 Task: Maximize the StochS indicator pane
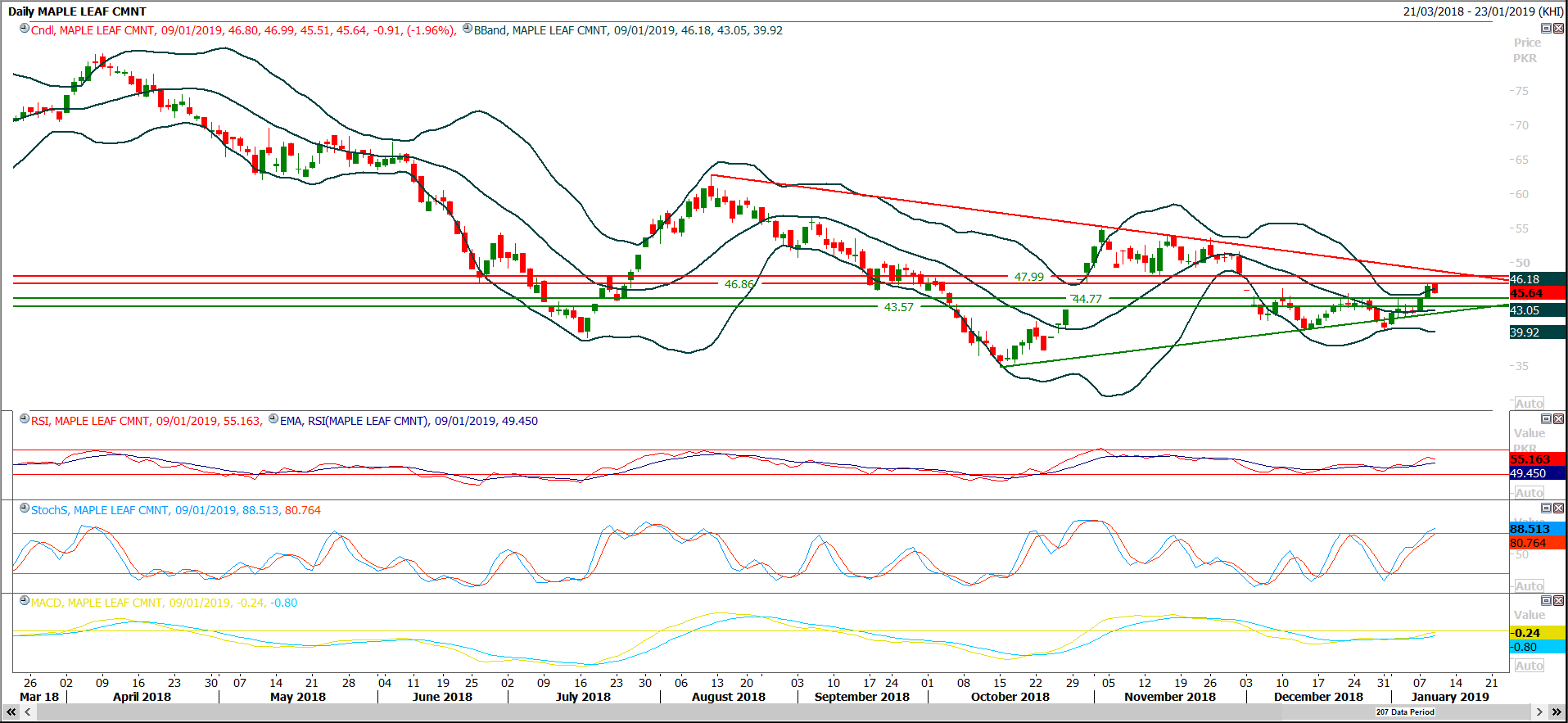click(1546, 508)
